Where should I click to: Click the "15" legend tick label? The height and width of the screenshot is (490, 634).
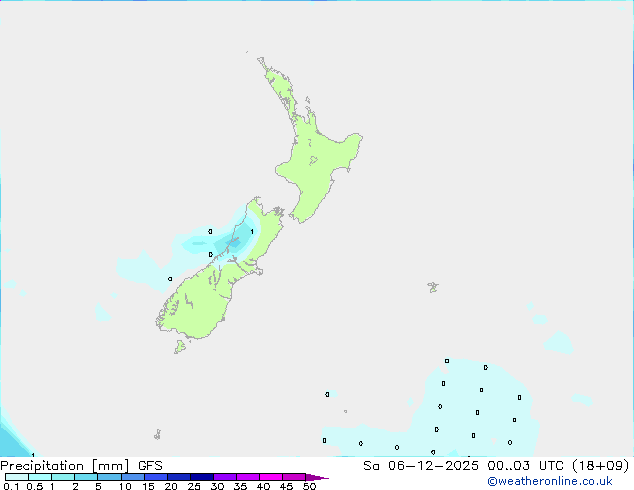click(148, 486)
